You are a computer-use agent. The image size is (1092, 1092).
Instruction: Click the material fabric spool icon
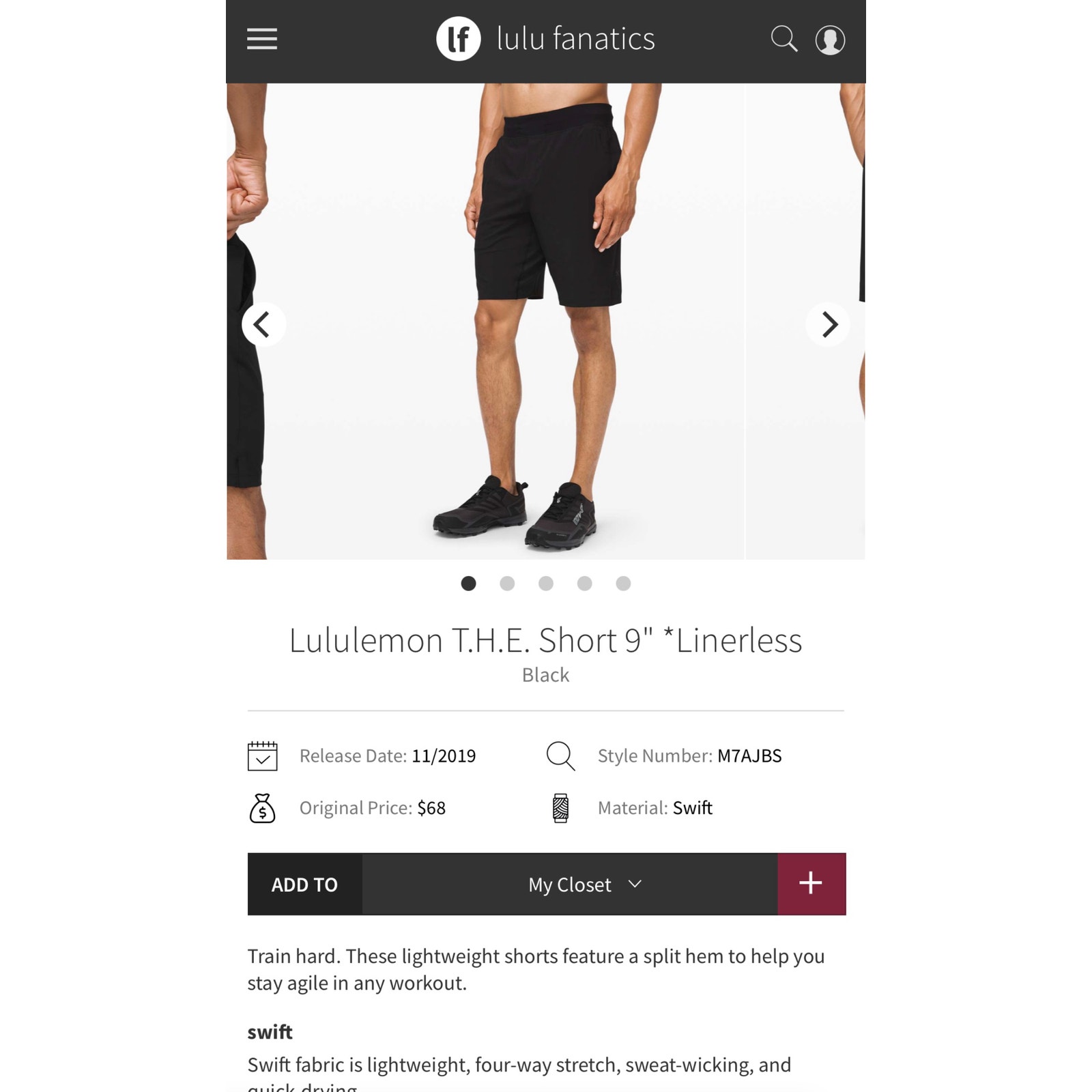[x=560, y=808]
